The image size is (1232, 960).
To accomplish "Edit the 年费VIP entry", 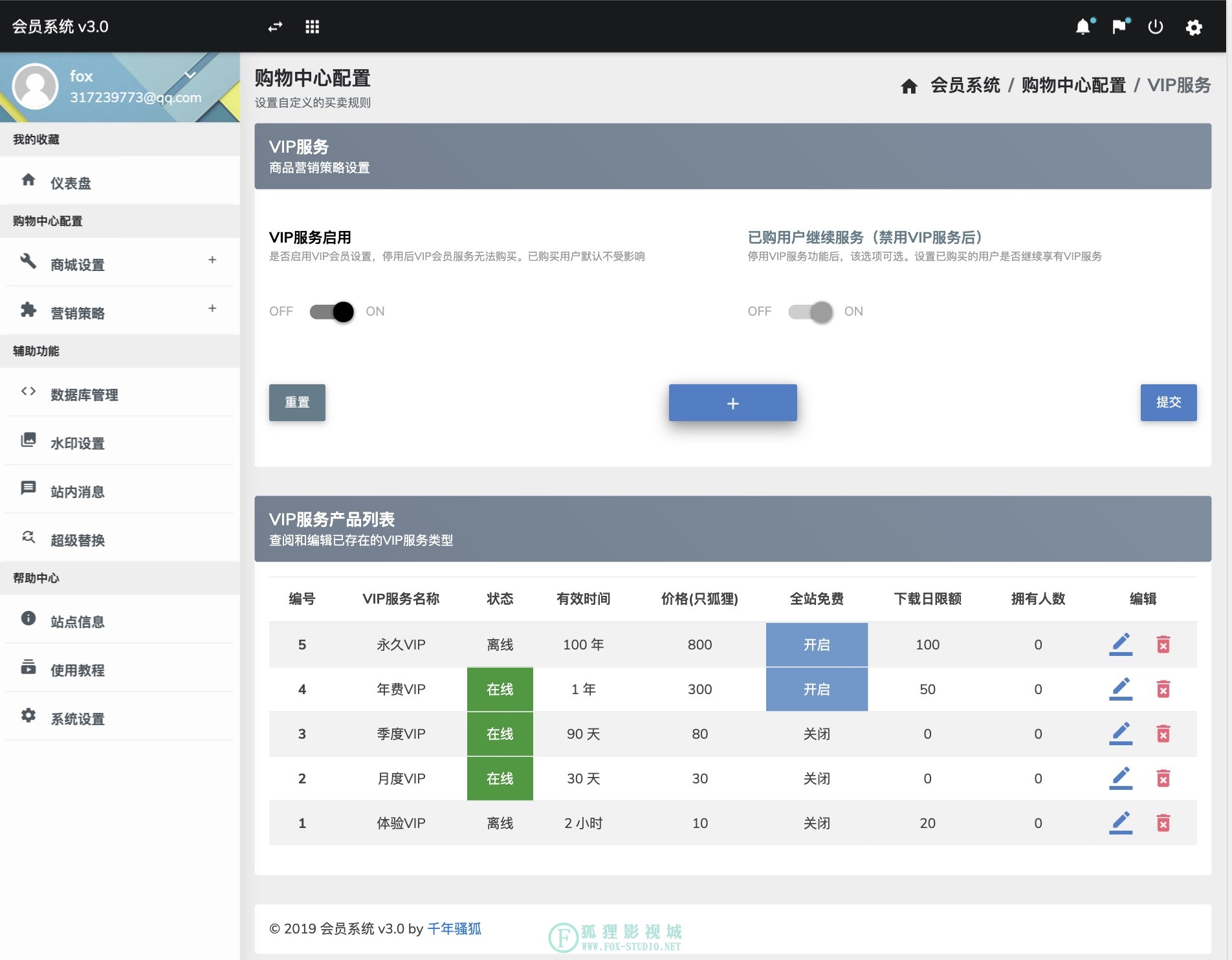I will click(x=1121, y=689).
